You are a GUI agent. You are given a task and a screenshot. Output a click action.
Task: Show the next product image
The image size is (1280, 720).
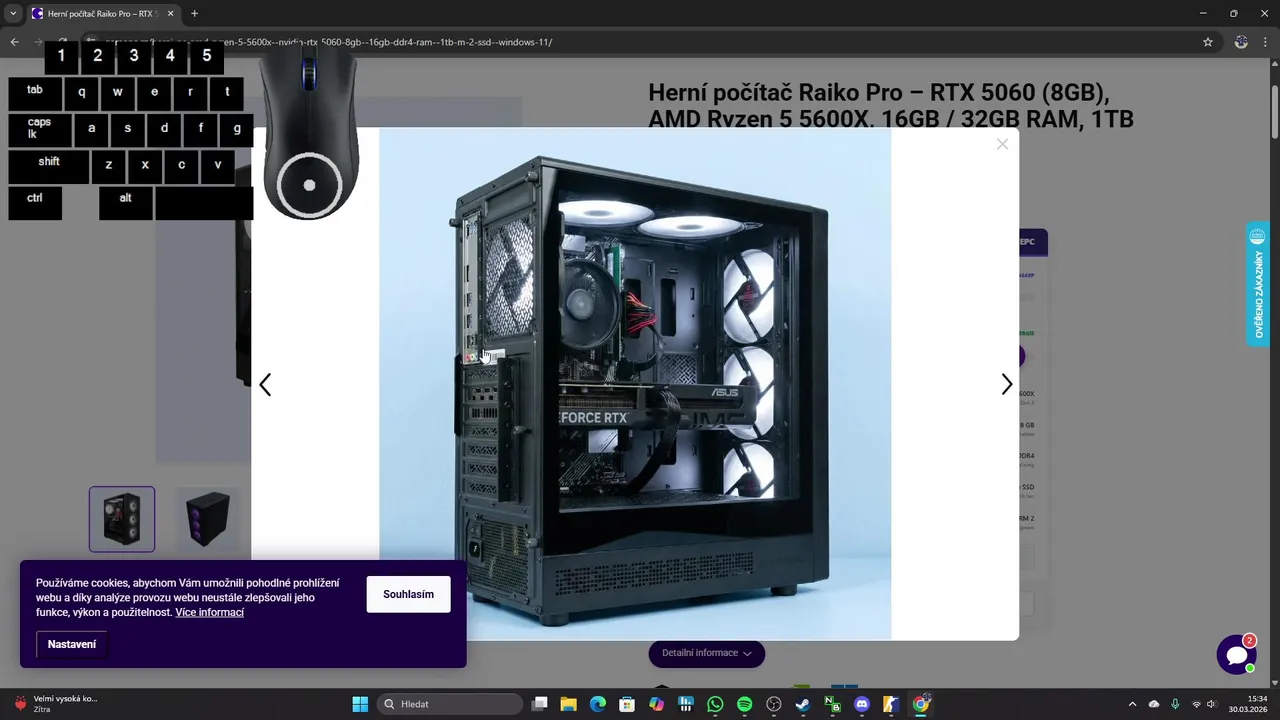point(1007,385)
